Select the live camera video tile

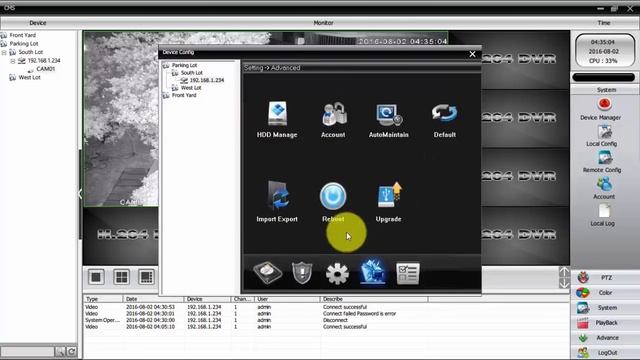(121, 119)
